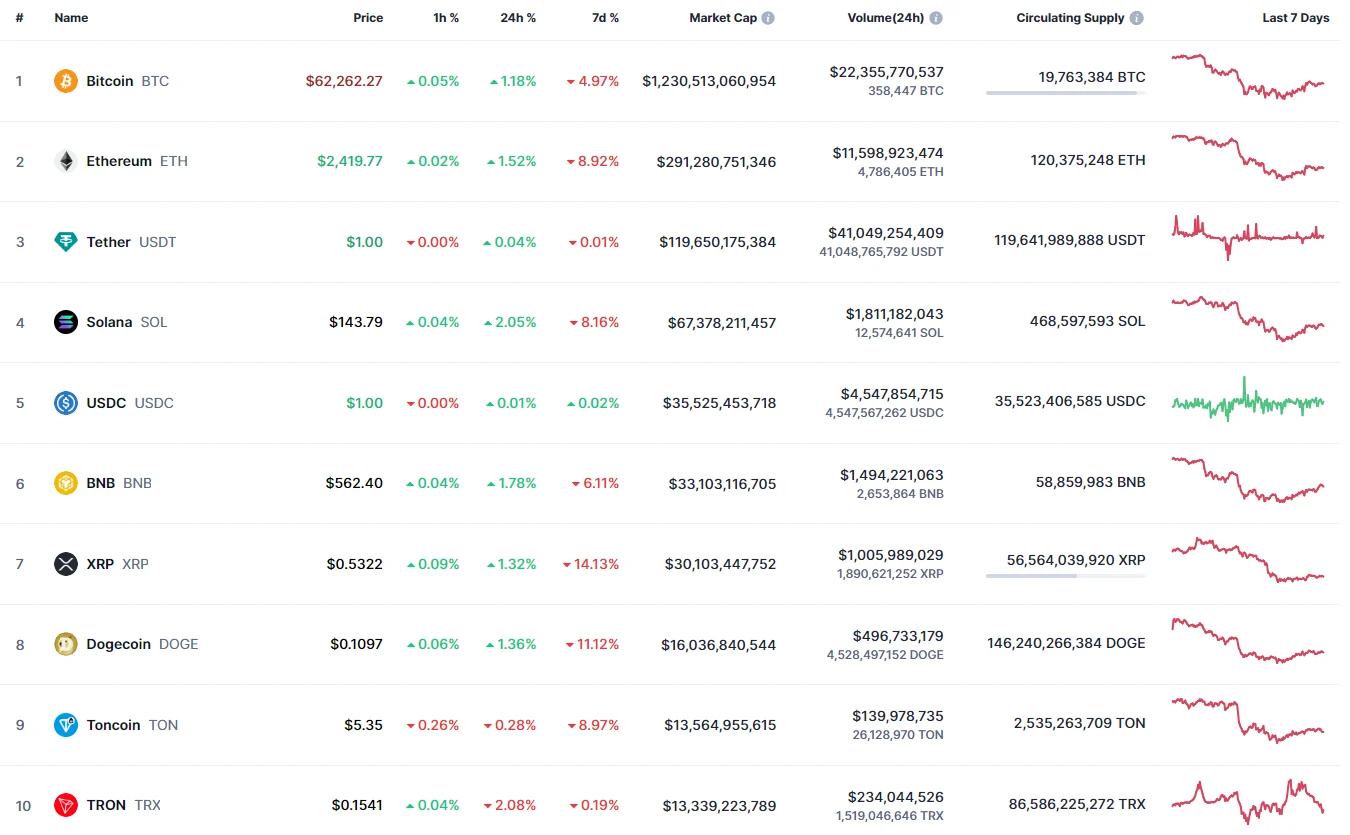
Task: Click the Ethereum diamond logo icon
Action: click(65, 161)
